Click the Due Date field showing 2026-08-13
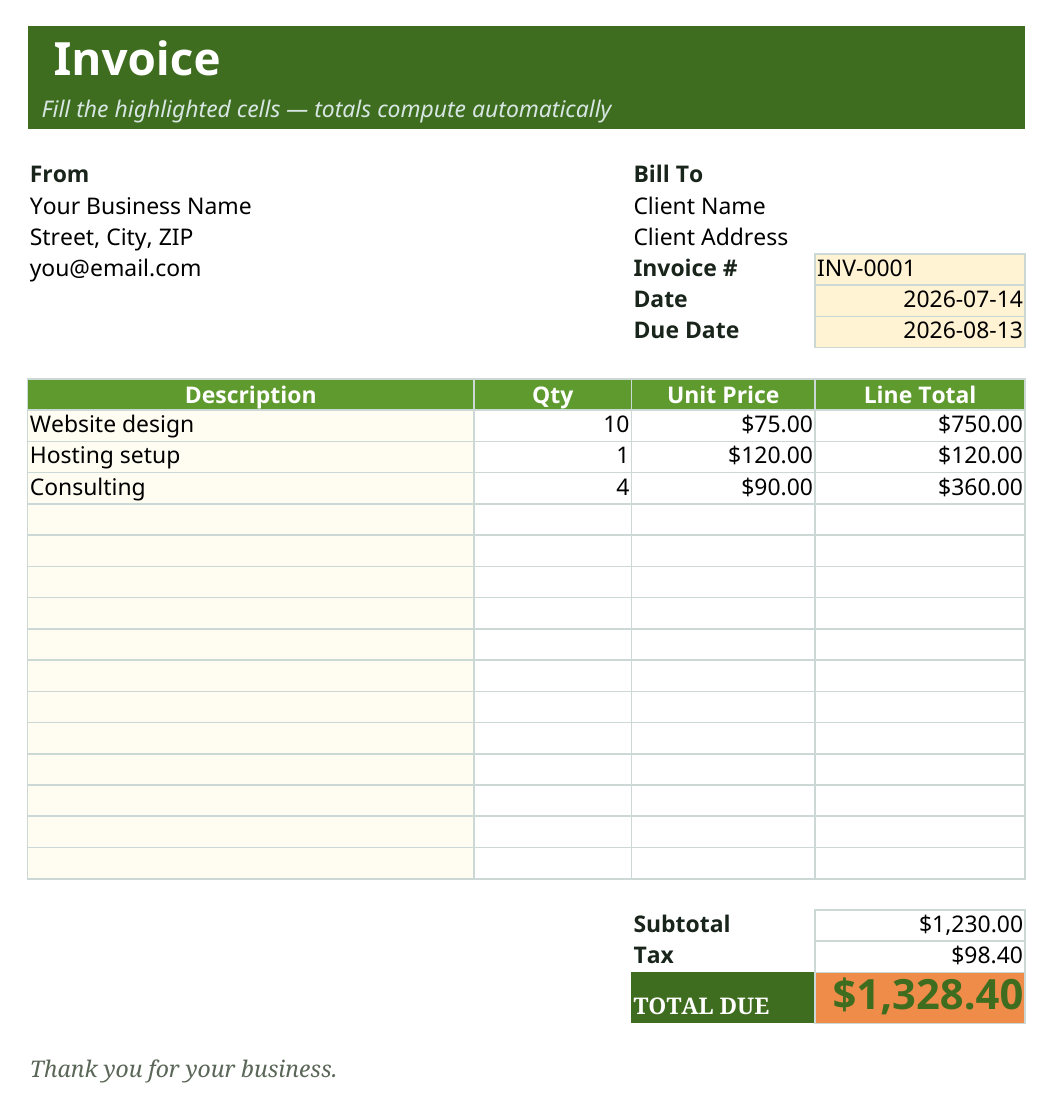The height and width of the screenshot is (1109, 1052). click(920, 331)
